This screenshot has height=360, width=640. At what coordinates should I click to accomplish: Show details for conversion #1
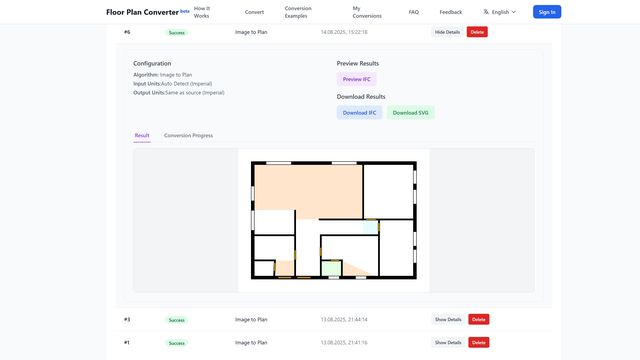point(448,342)
